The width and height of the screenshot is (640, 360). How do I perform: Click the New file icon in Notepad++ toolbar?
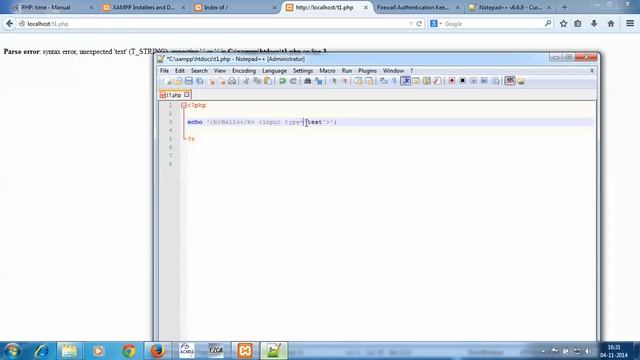(x=167, y=81)
